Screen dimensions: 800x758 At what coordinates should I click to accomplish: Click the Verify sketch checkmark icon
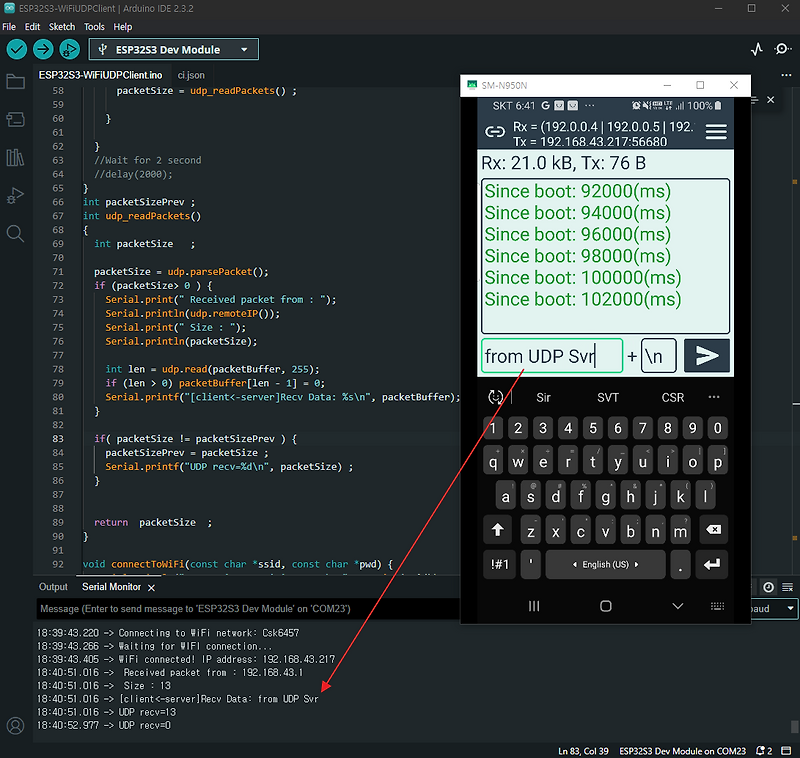coord(16,48)
